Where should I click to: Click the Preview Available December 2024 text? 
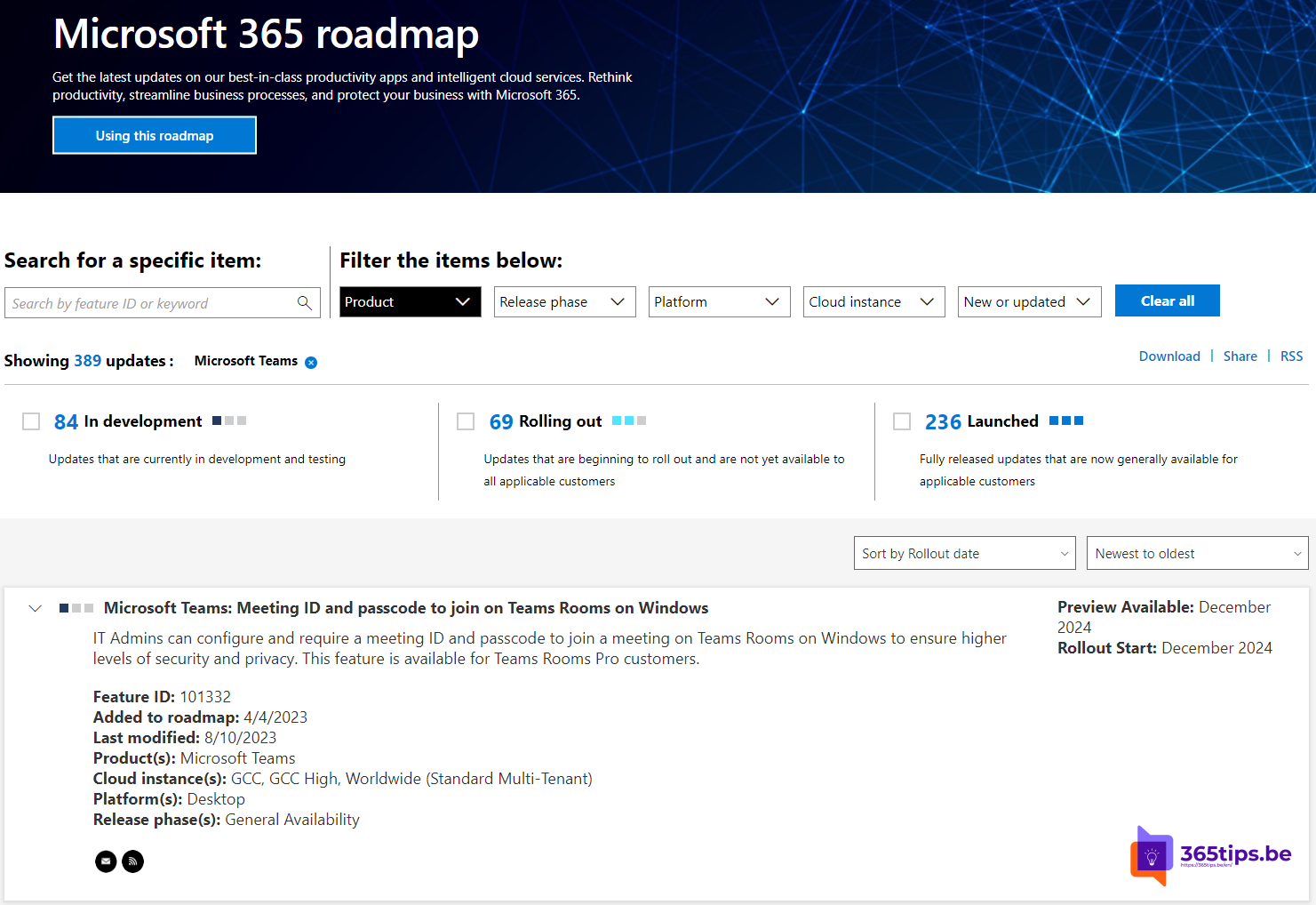tap(1164, 617)
